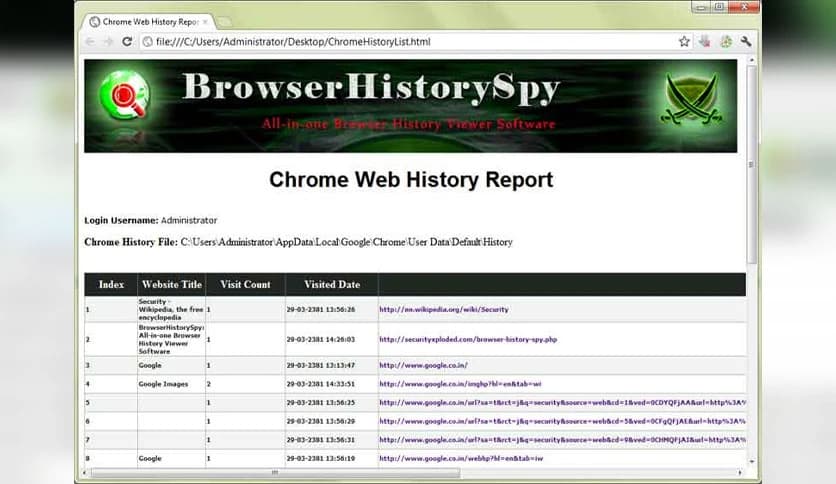Click the crossed swords shield emblem
The height and width of the screenshot is (484, 836).
pyautogui.click(x=692, y=99)
